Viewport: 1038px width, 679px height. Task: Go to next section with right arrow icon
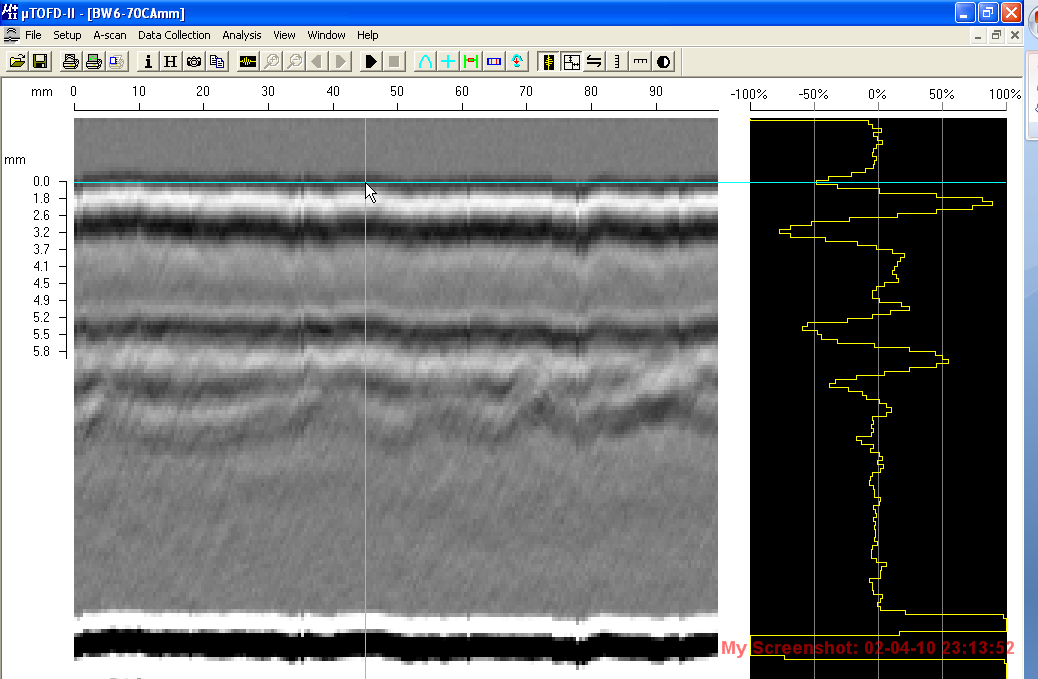pos(340,62)
